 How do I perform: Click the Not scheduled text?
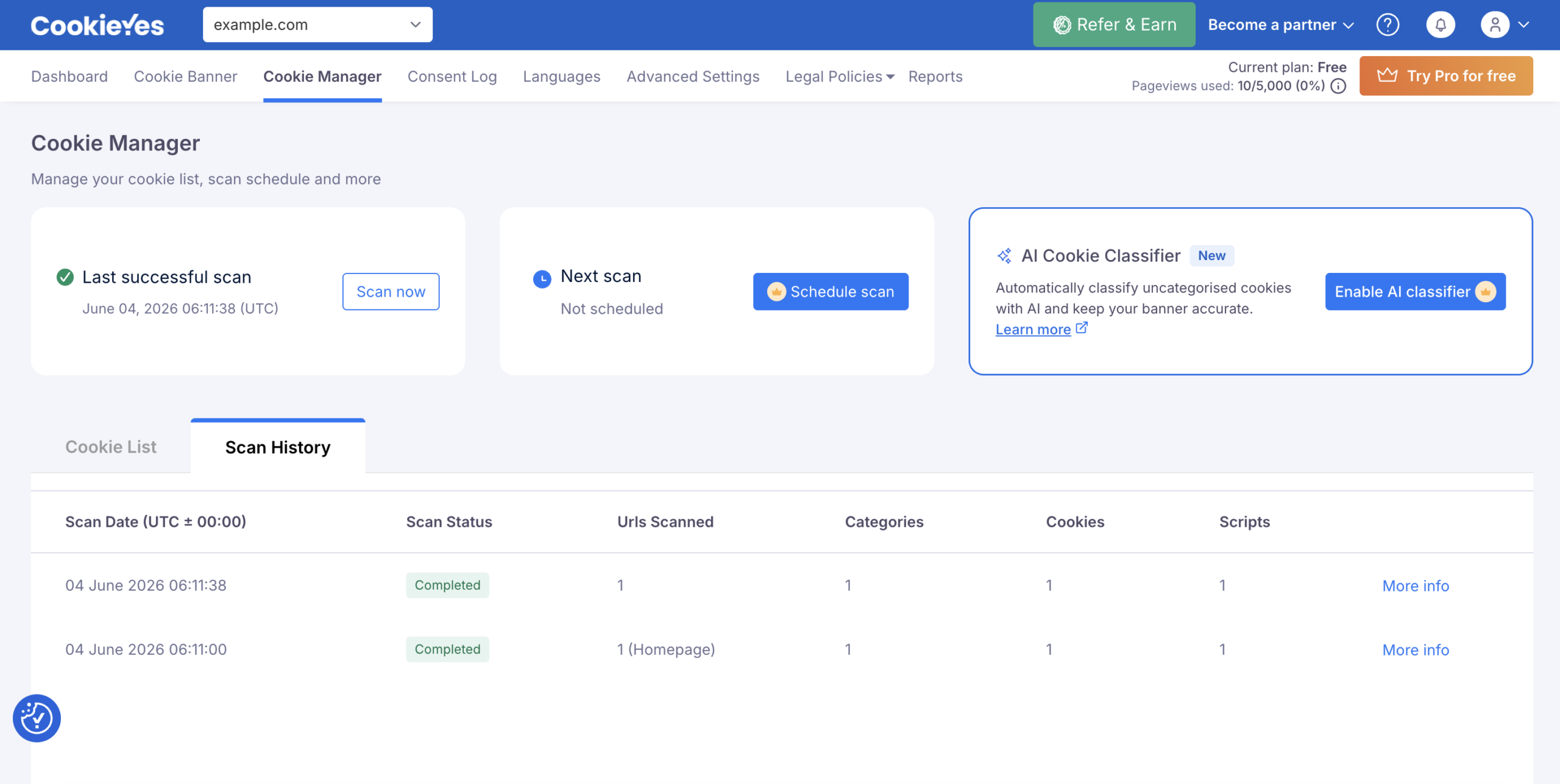tap(611, 309)
